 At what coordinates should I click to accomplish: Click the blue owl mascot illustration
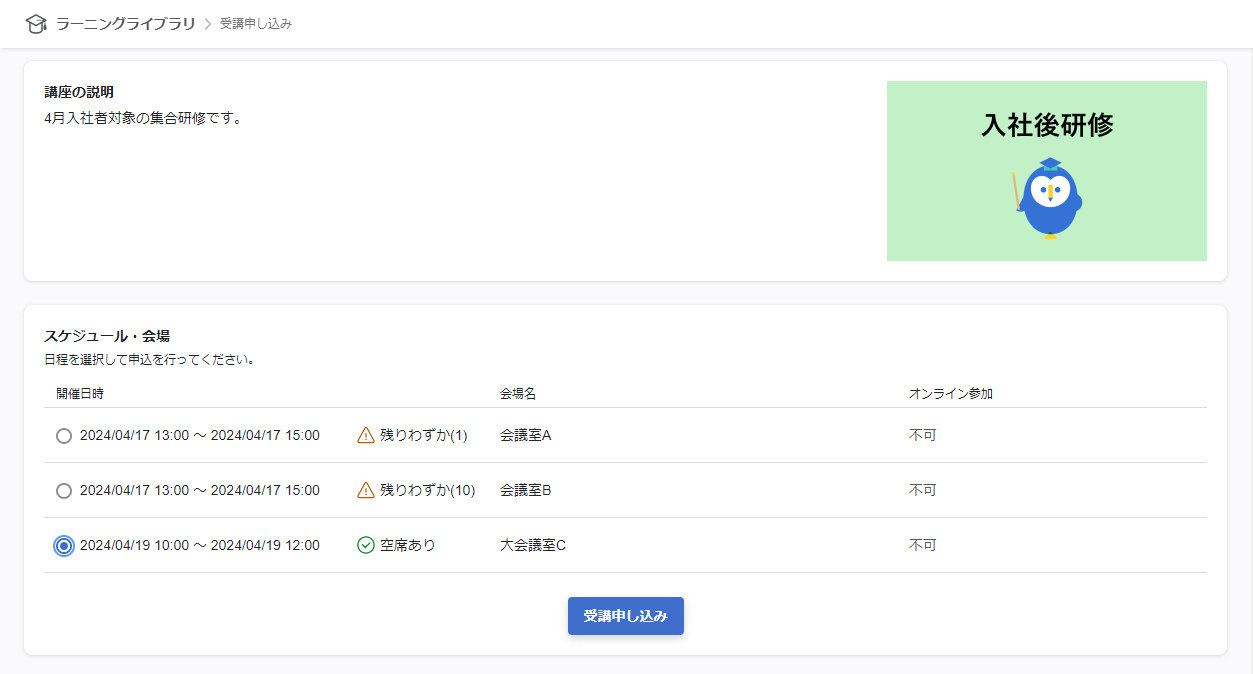(1048, 199)
